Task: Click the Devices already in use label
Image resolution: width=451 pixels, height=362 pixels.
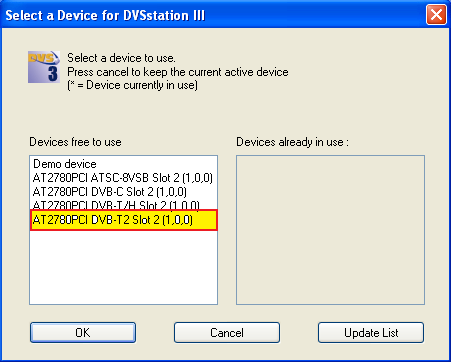Action: (292, 142)
